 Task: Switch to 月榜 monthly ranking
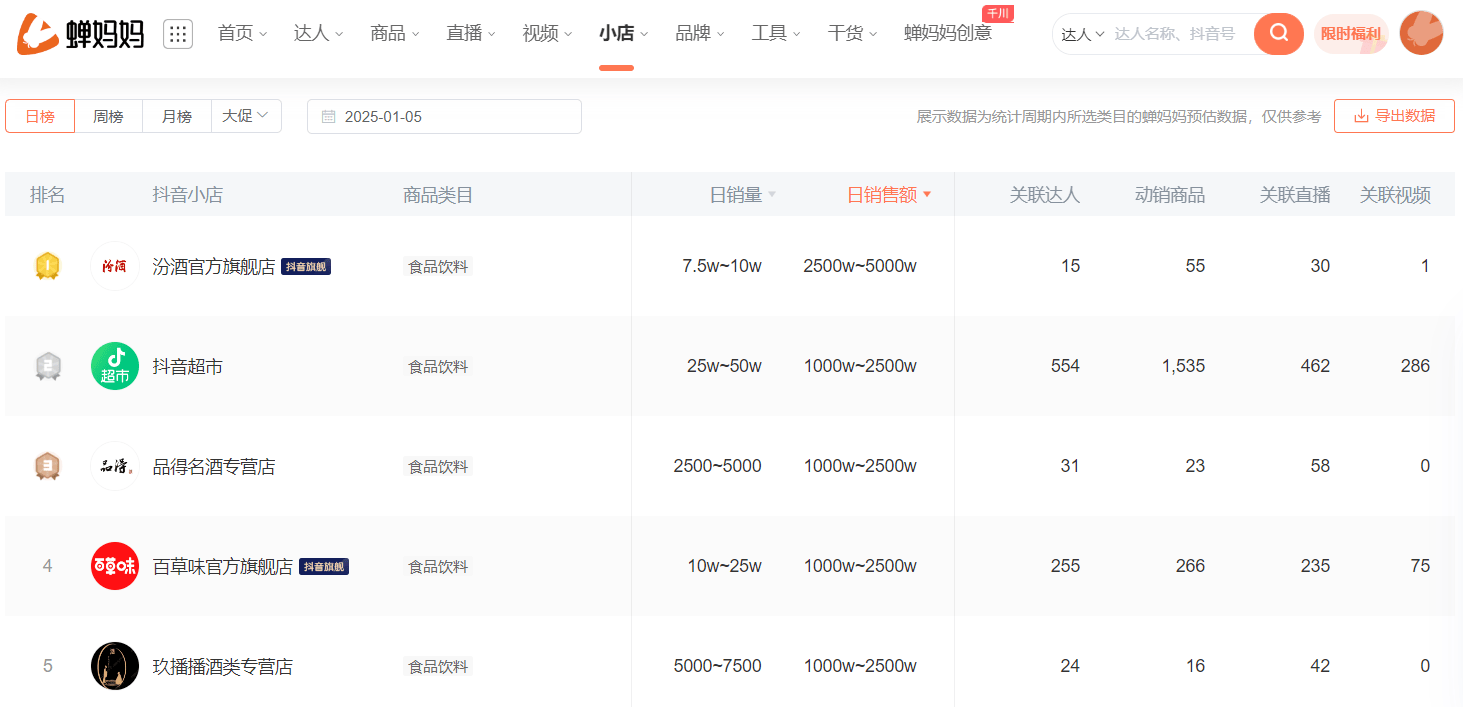(177, 116)
